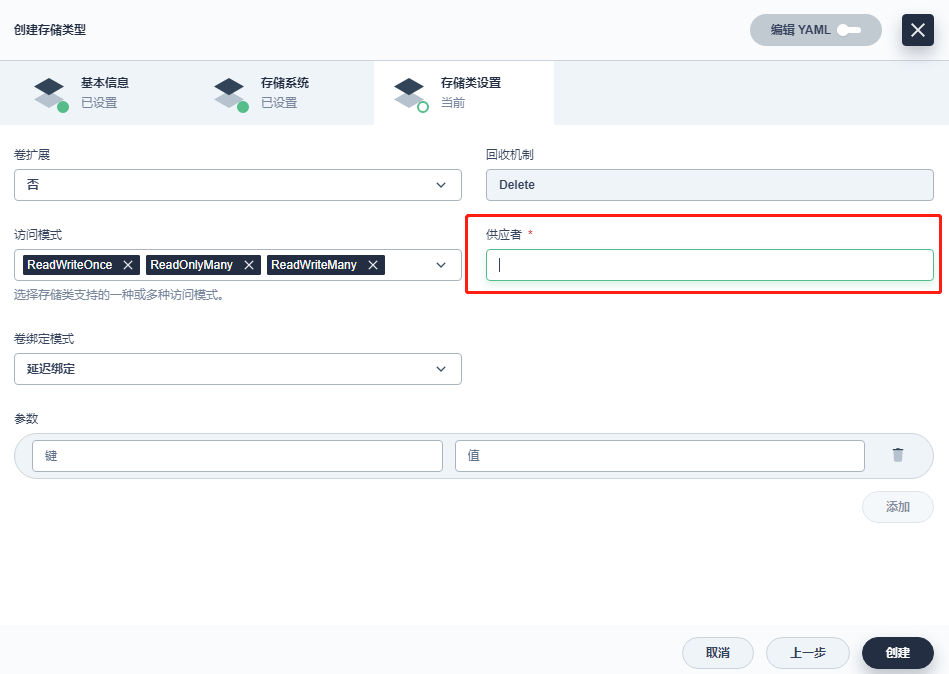
Task: Remove the ReadWriteOnce access mode tag
Action: tap(128, 265)
